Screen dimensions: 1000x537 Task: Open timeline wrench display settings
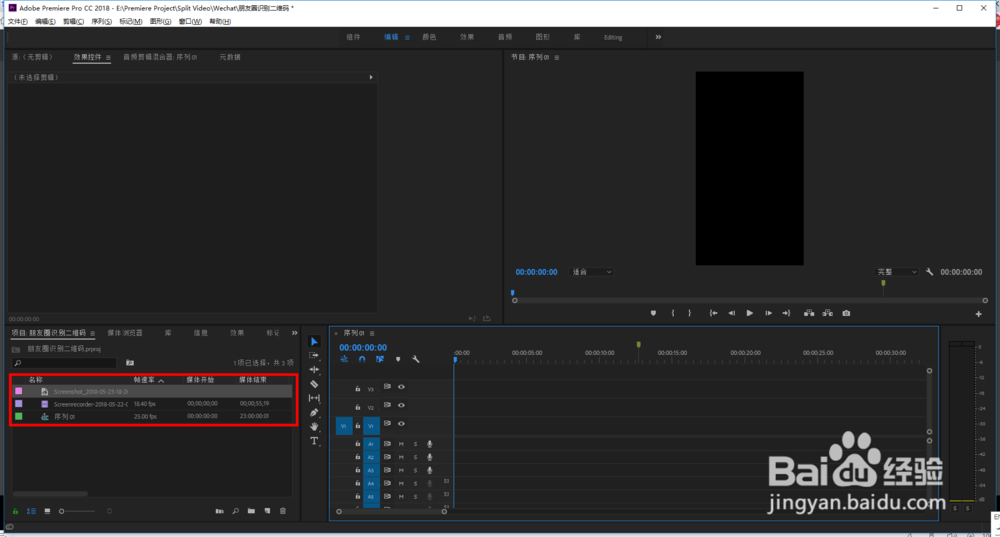pos(416,360)
